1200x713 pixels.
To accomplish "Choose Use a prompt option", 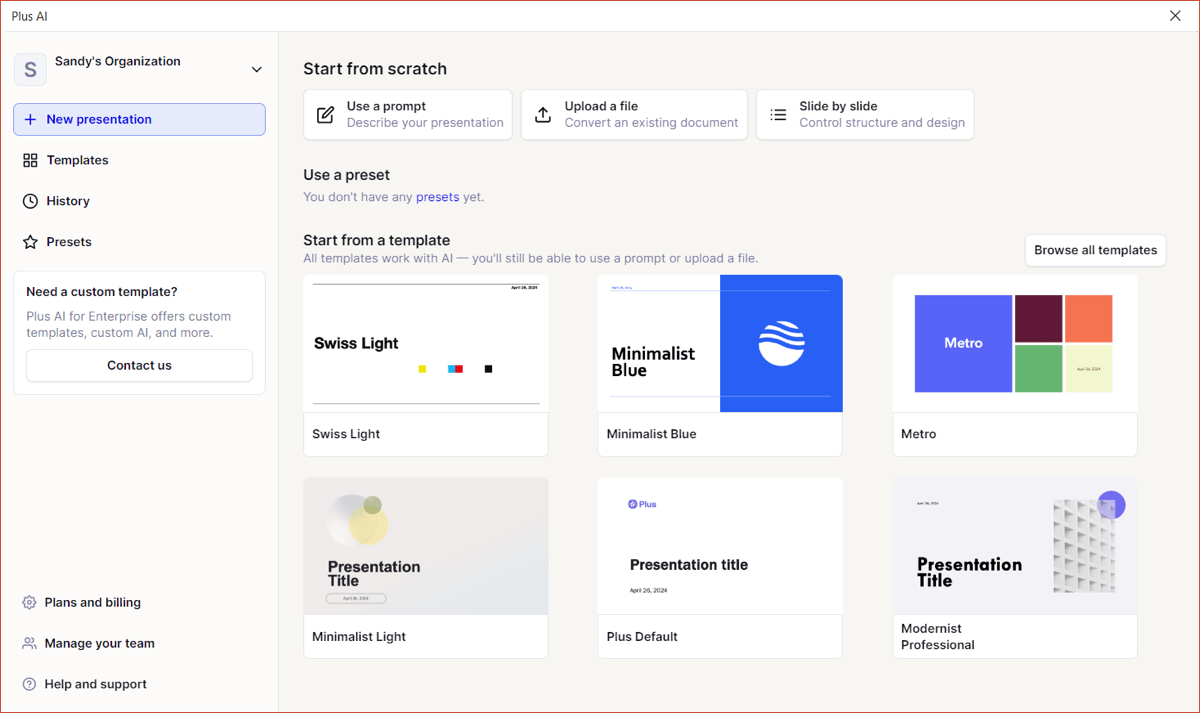I will (408, 115).
